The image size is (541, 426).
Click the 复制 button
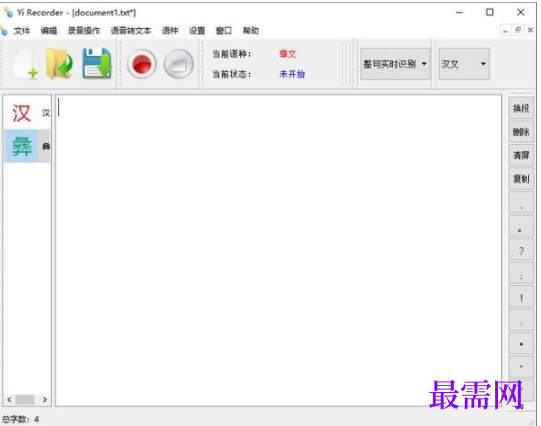[x=521, y=179]
